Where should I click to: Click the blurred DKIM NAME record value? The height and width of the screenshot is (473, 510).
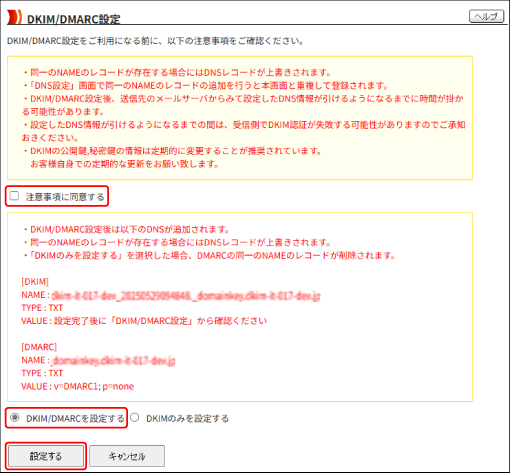[x=186, y=295]
